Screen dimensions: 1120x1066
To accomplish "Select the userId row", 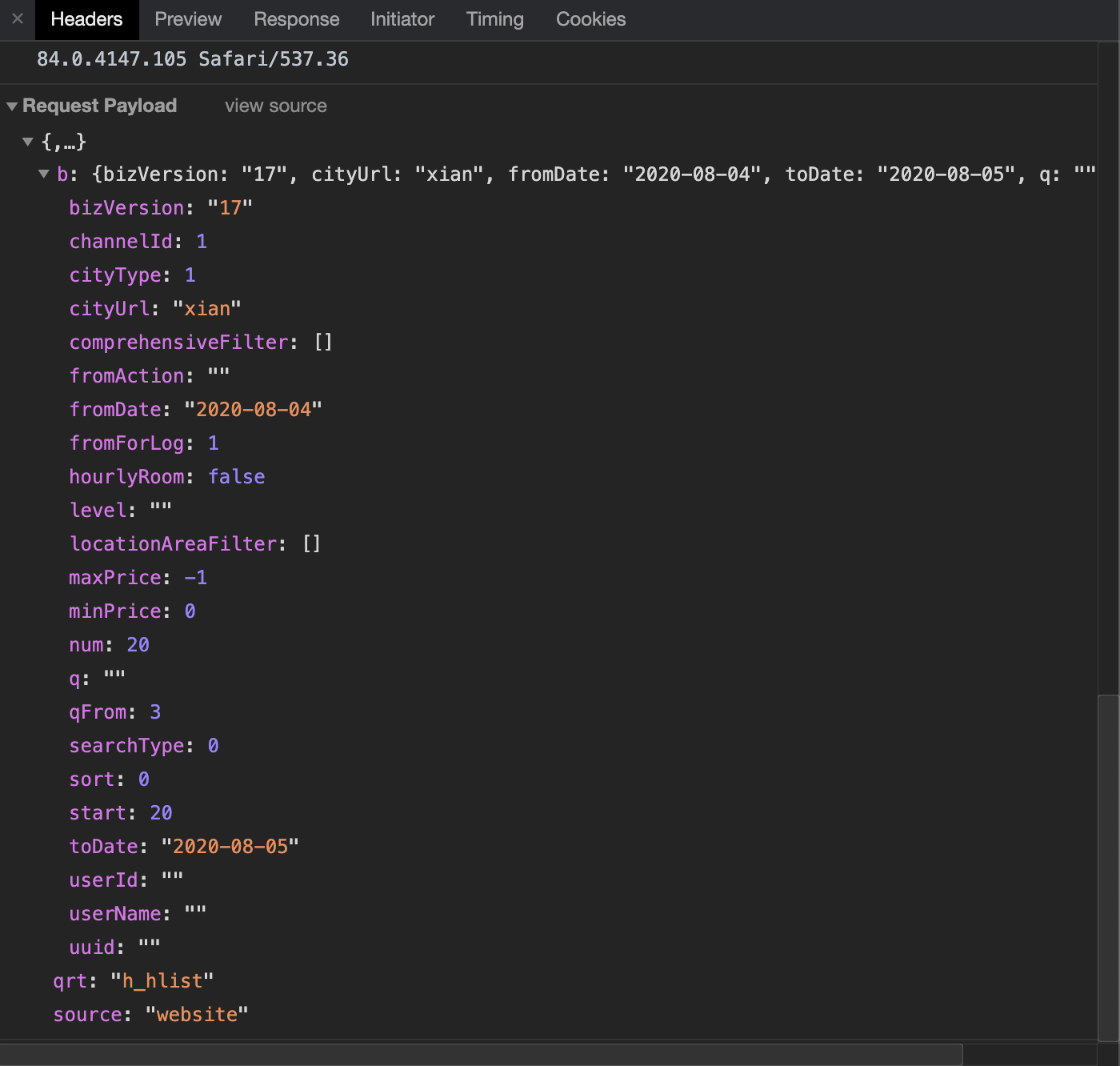I will [126, 880].
